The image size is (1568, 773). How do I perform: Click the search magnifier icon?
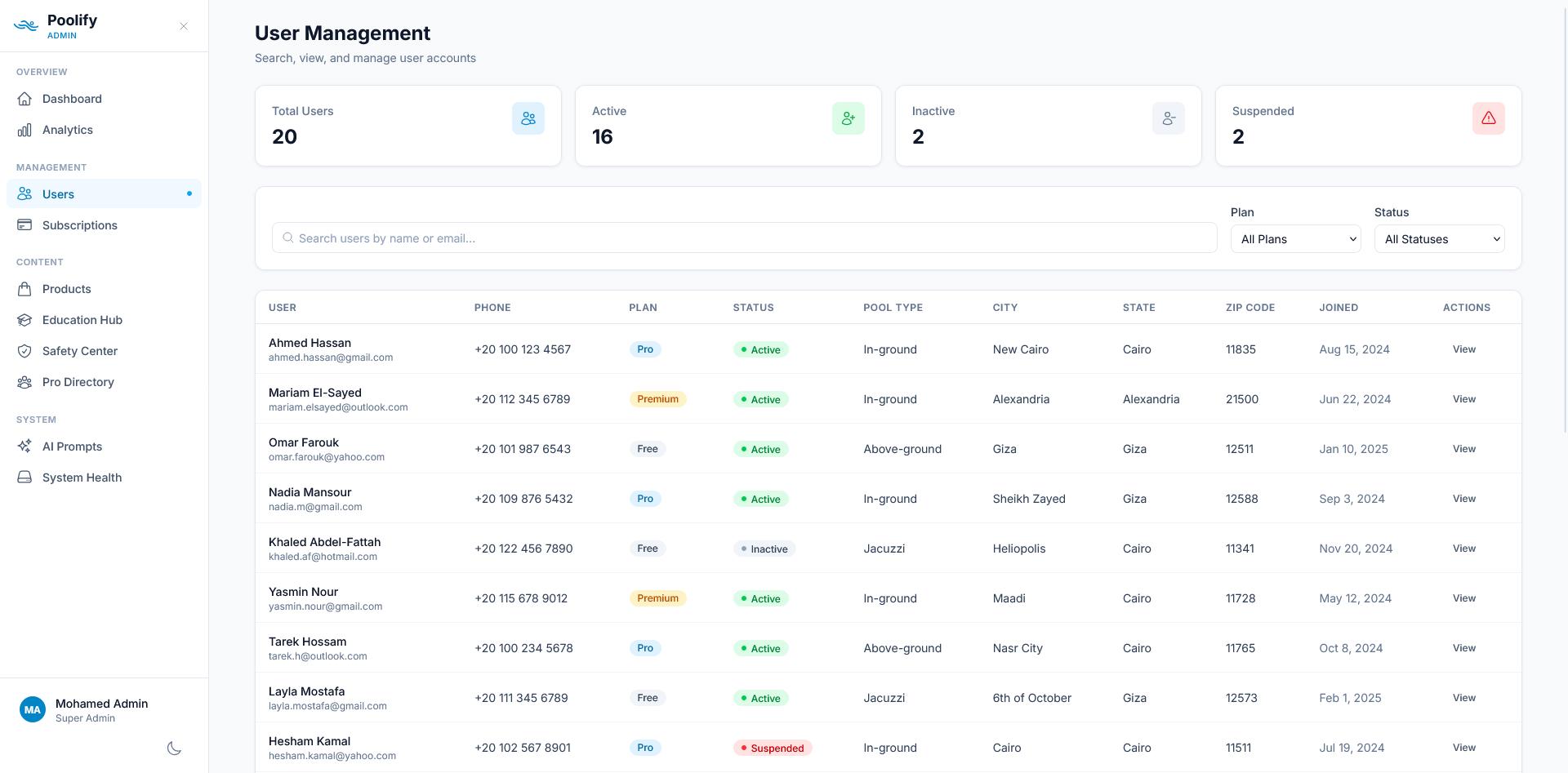click(x=288, y=238)
